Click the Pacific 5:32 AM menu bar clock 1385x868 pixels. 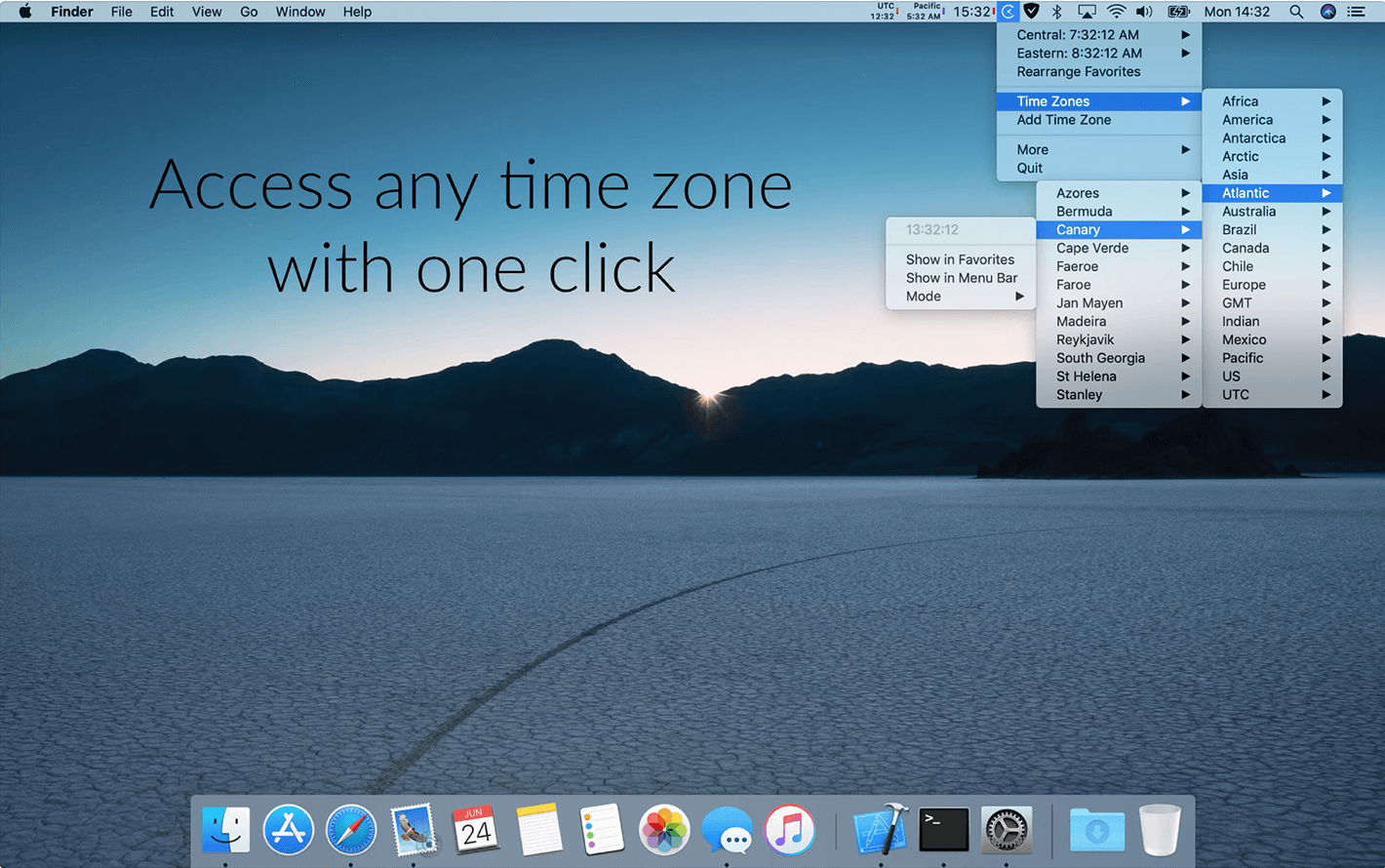[x=925, y=12]
